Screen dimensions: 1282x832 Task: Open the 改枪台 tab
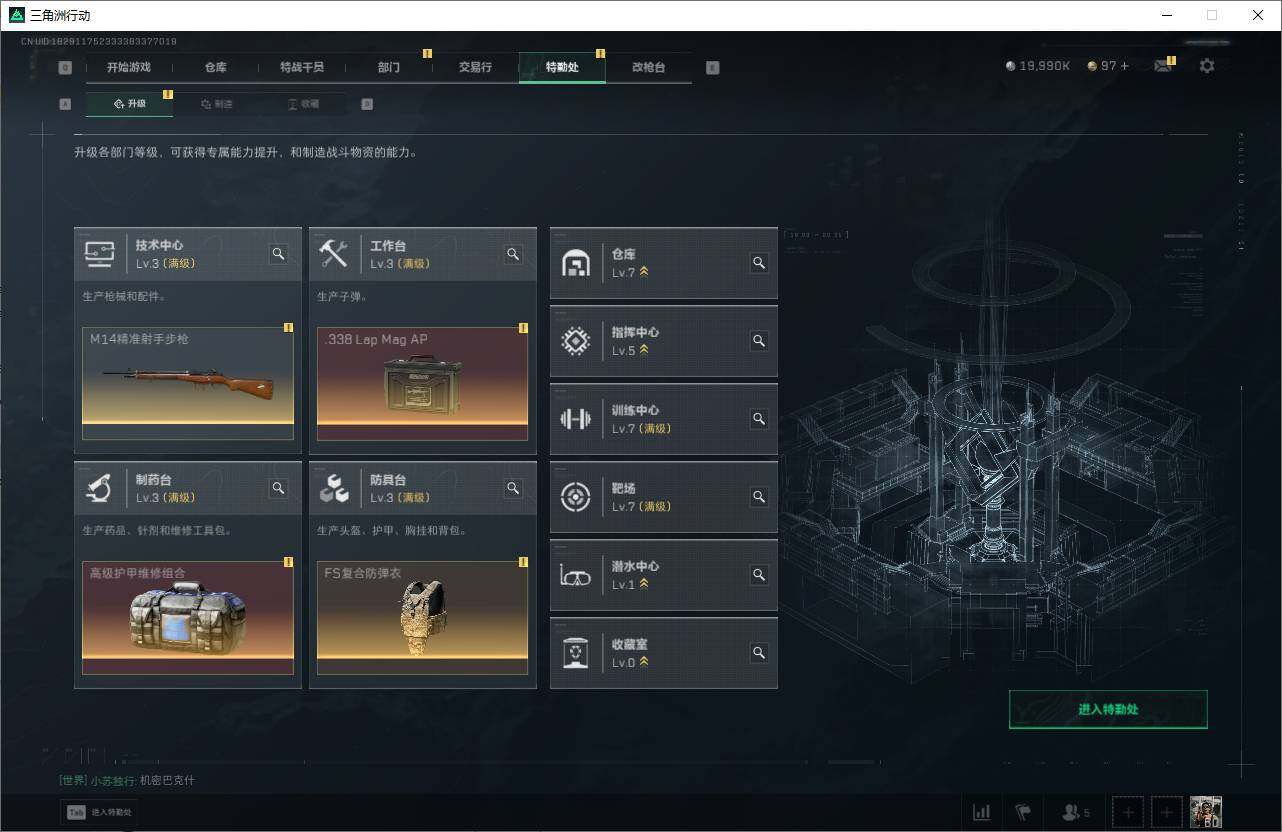coord(648,67)
